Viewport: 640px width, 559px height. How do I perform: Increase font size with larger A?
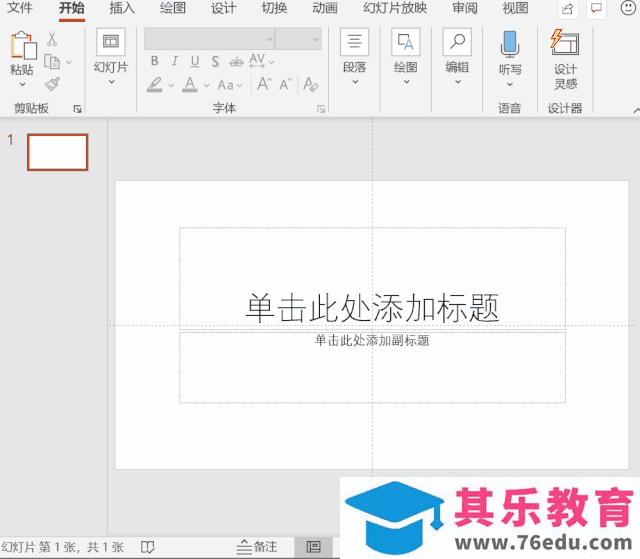pos(264,84)
